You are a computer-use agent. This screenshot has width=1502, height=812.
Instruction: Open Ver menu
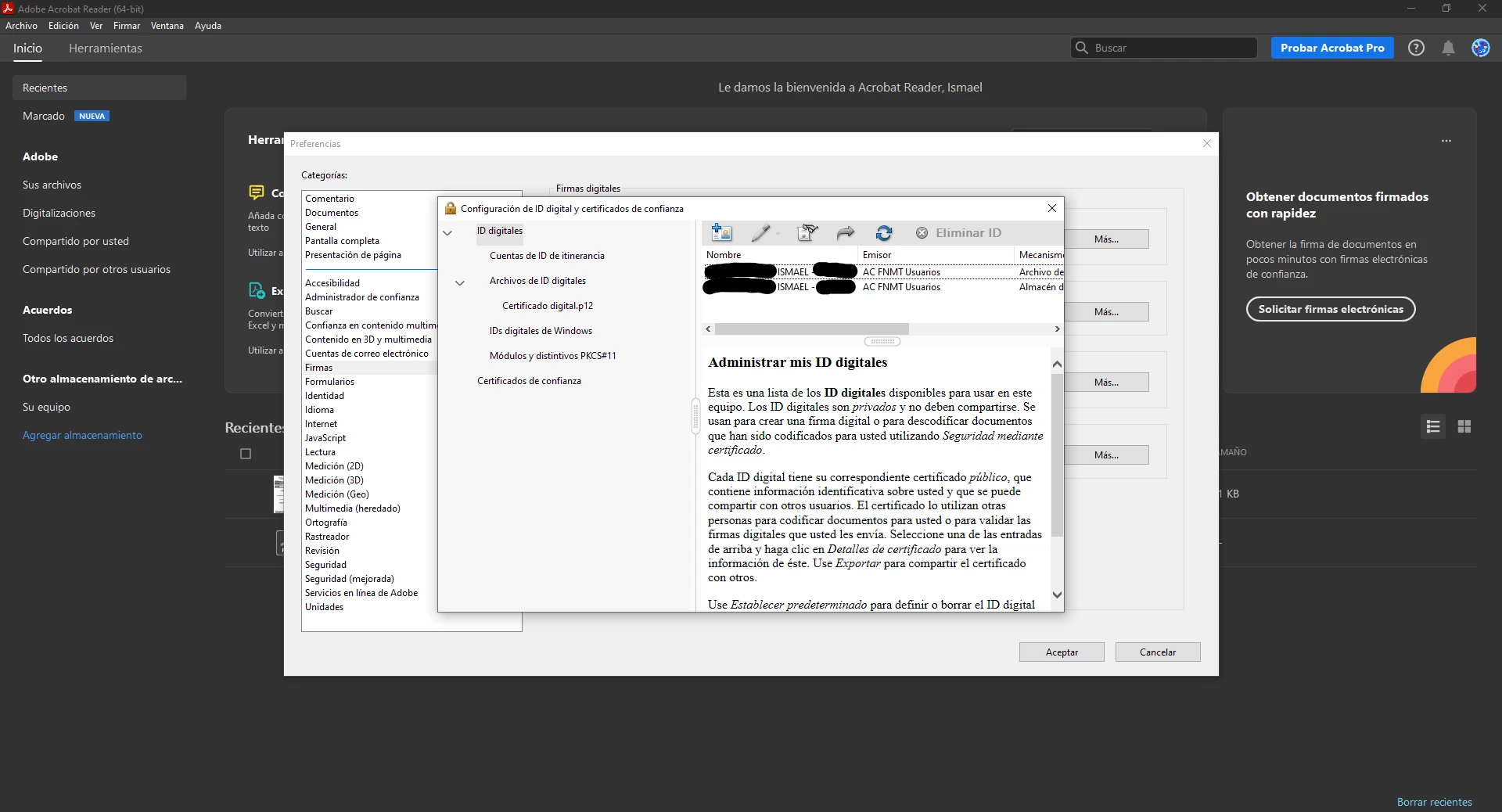point(96,26)
